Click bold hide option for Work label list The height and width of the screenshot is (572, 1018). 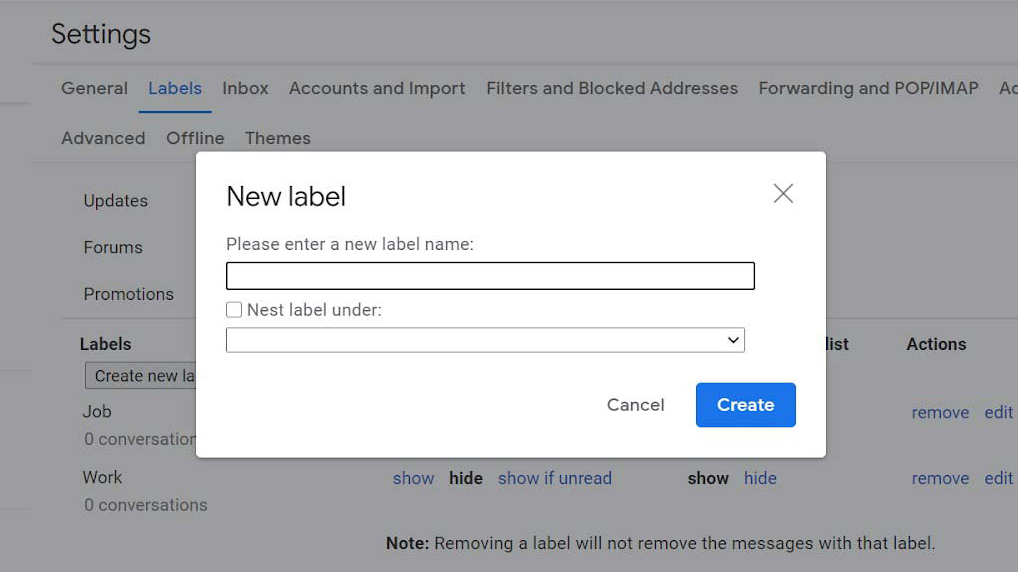click(466, 479)
